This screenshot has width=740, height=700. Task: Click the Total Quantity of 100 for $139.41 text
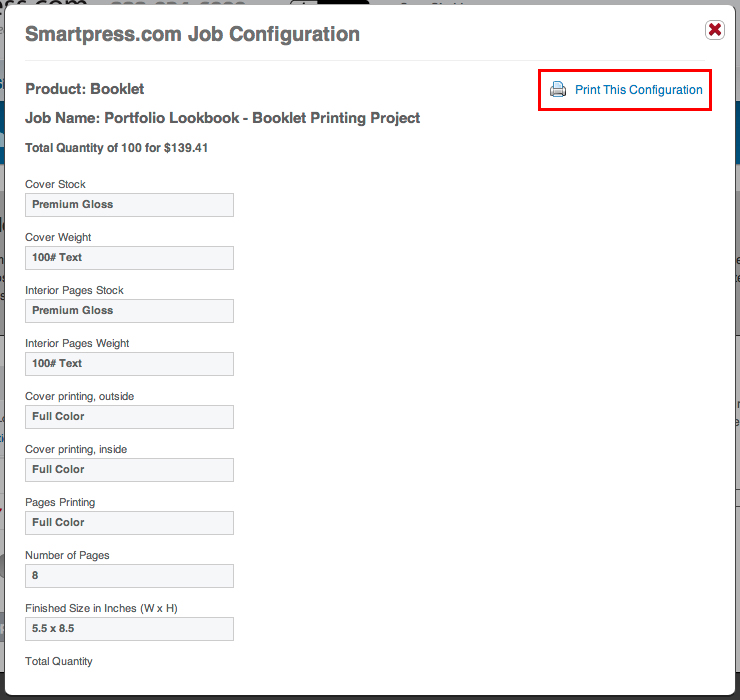116,148
